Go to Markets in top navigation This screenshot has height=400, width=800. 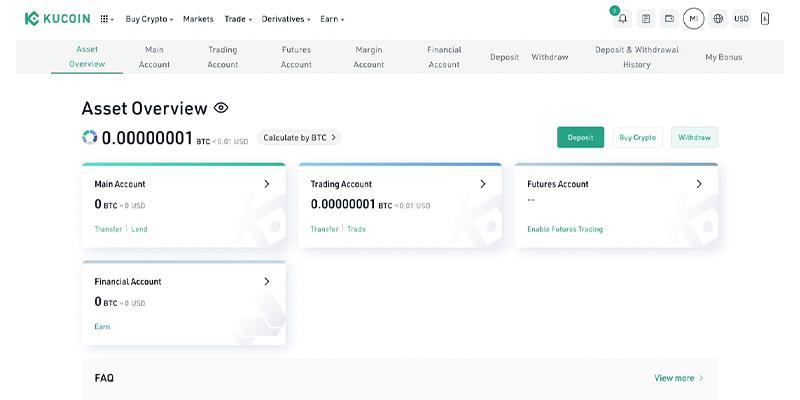[198, 19]
